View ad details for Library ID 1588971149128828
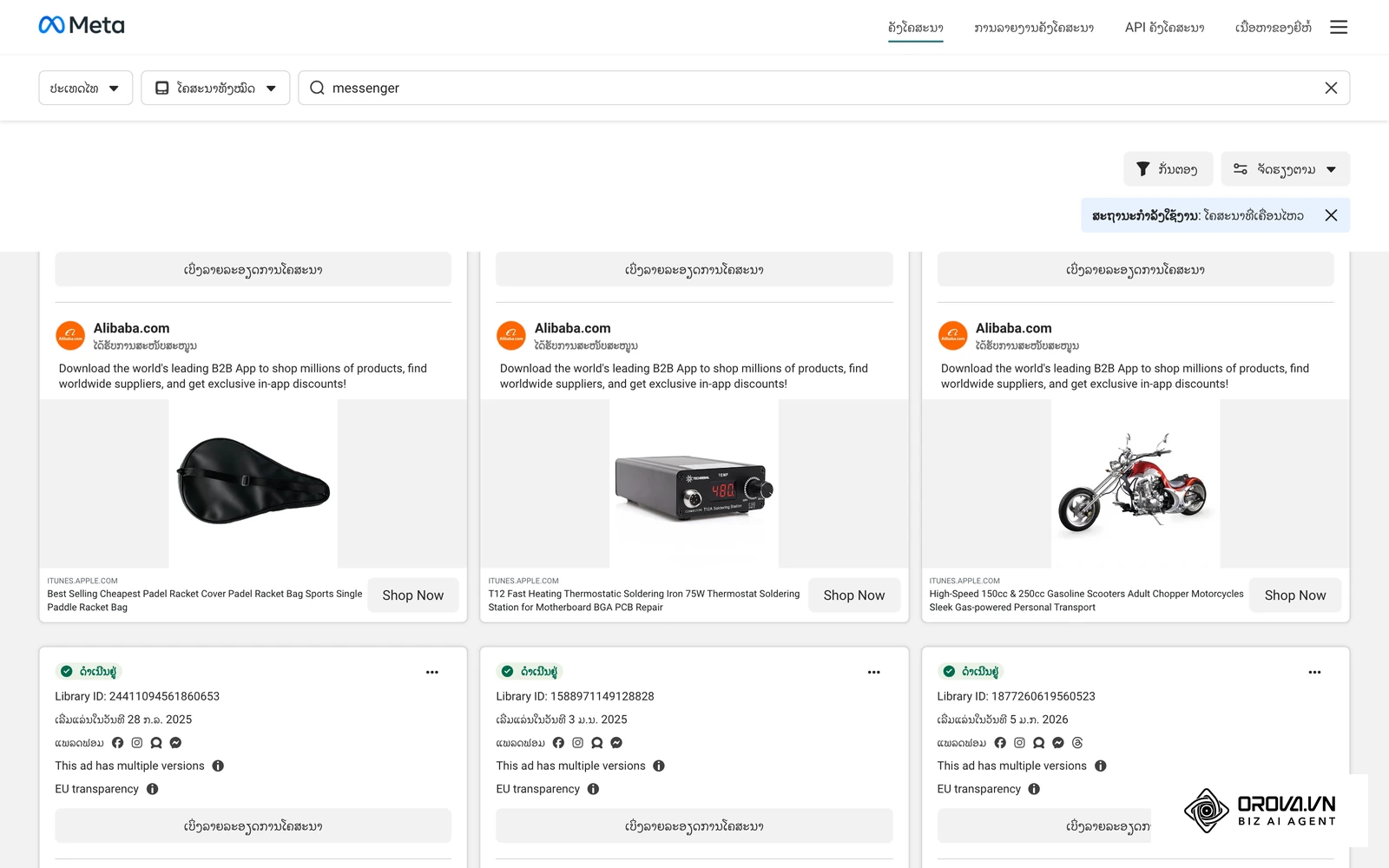The width and height of the screenshot is (1389, 868). tap(694, 826)
